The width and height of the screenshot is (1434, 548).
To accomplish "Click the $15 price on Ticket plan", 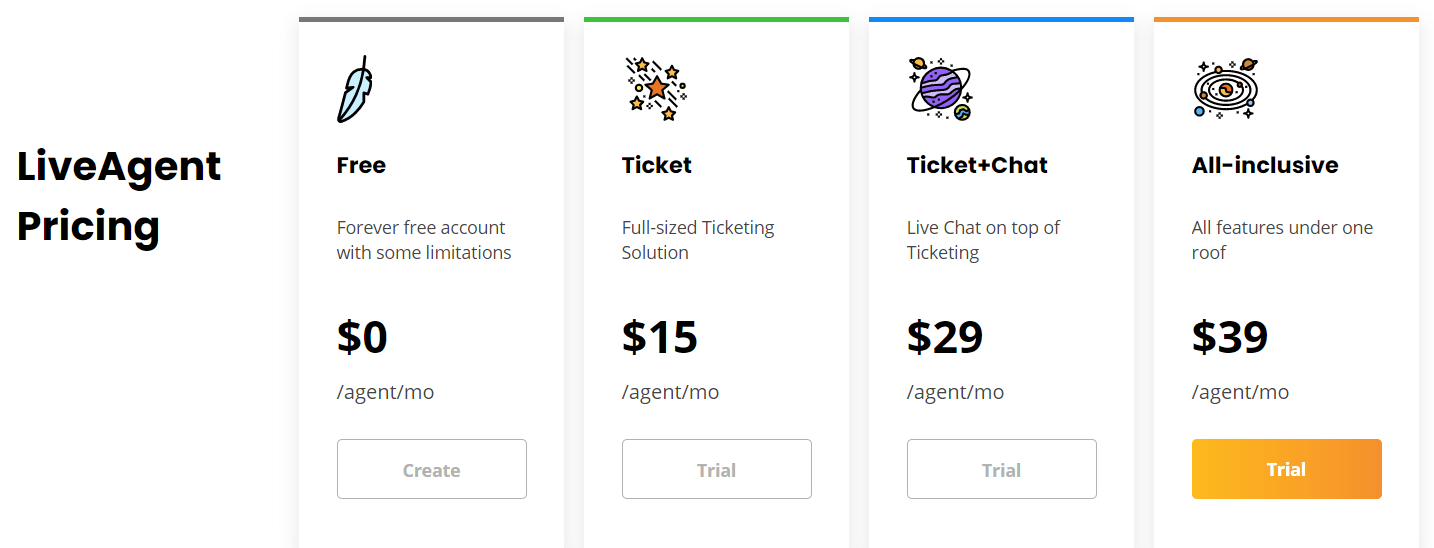I will coord(660,337).
